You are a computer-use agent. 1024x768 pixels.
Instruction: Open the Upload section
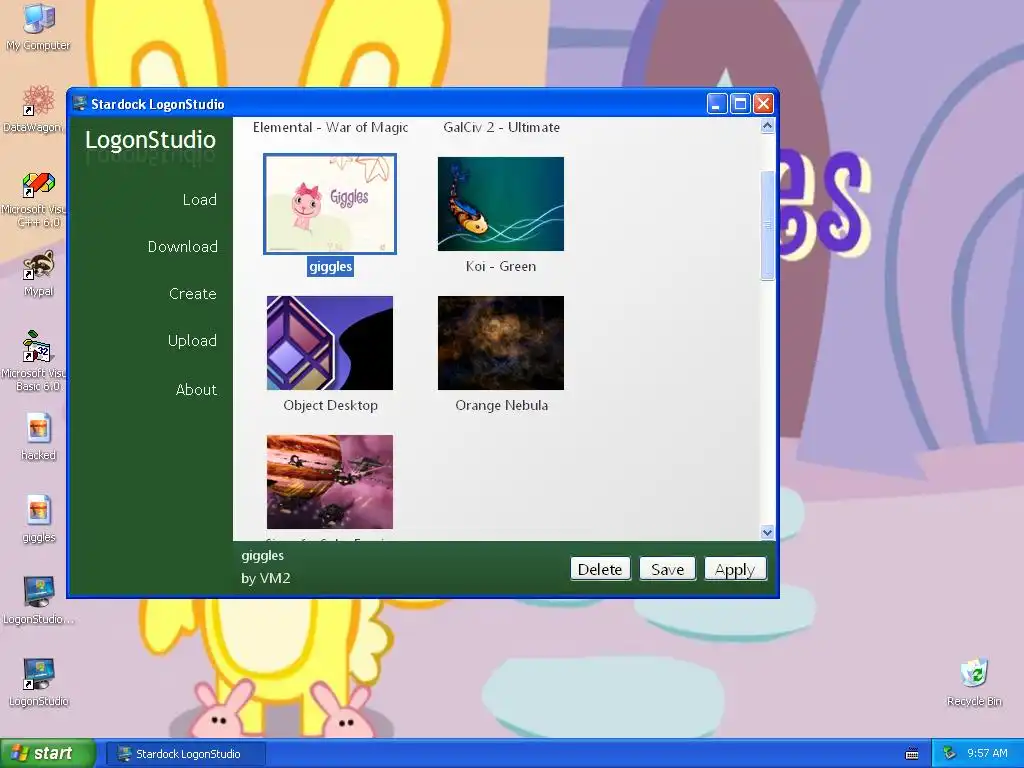(192, 341)
